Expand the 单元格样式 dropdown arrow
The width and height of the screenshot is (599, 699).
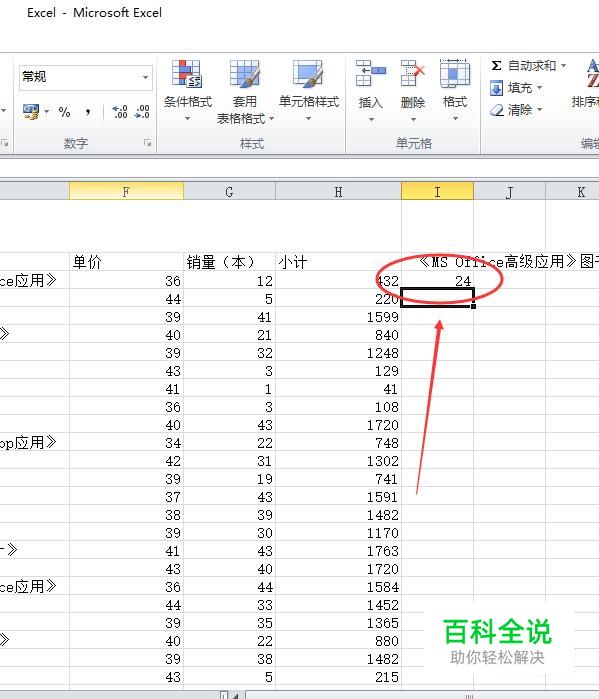(308, 119)
